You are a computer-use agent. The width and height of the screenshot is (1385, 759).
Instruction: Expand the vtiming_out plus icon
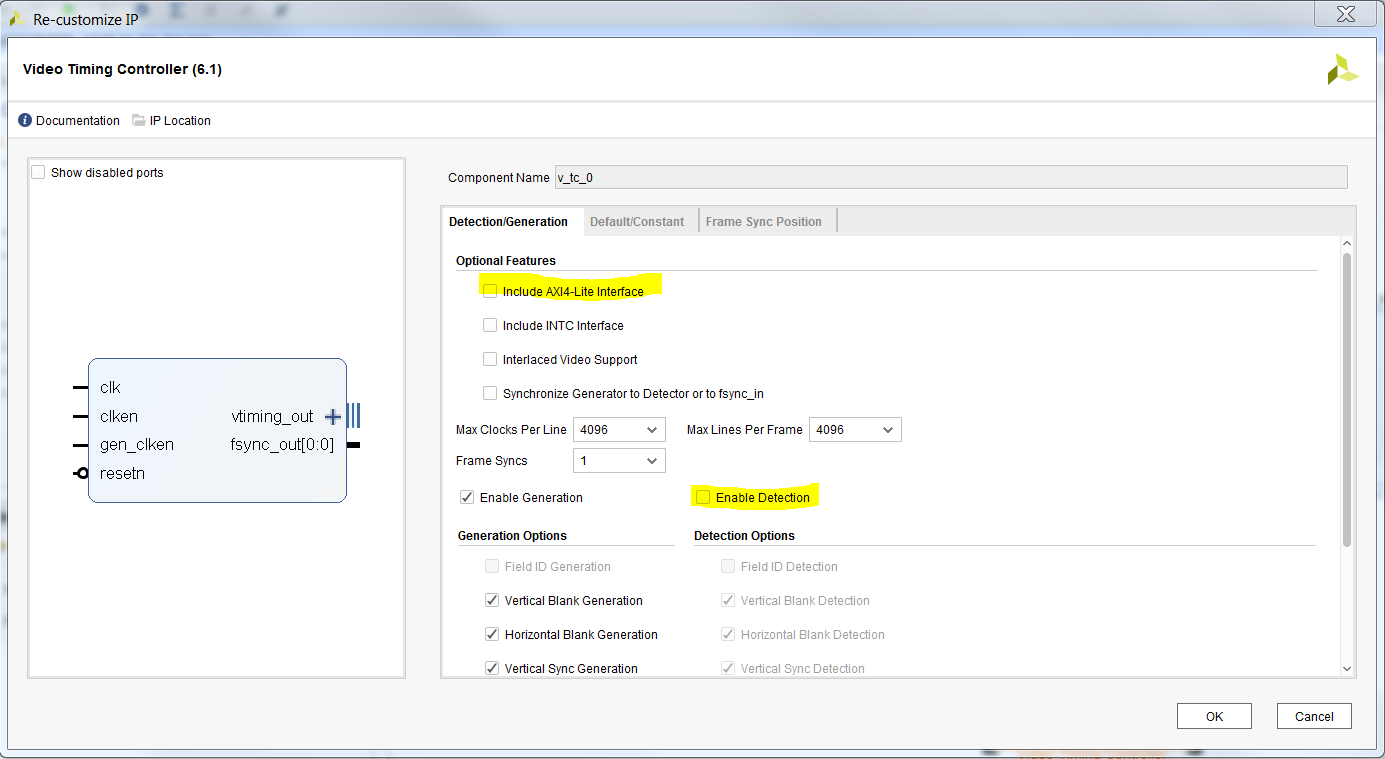click(333, 417)
